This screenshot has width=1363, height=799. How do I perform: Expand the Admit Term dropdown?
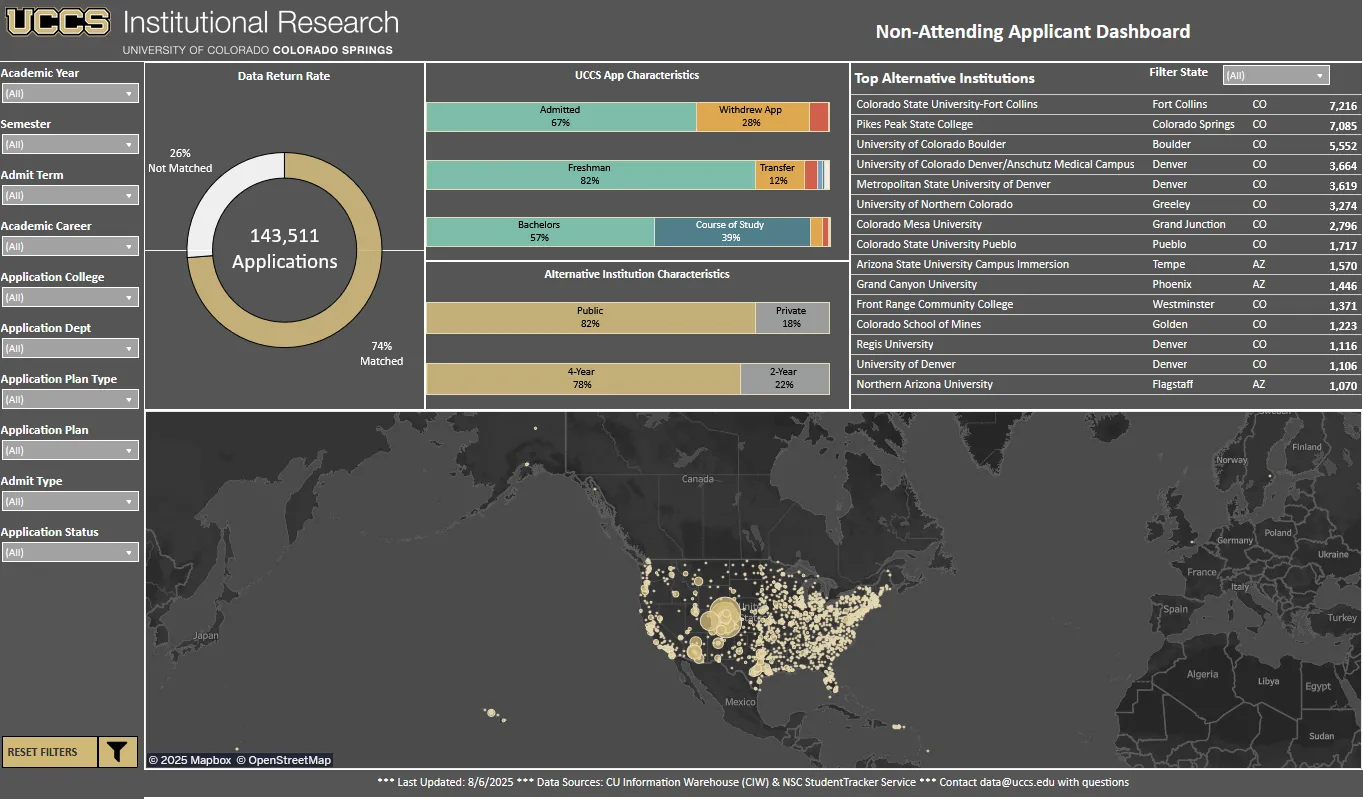coord(70,195)
